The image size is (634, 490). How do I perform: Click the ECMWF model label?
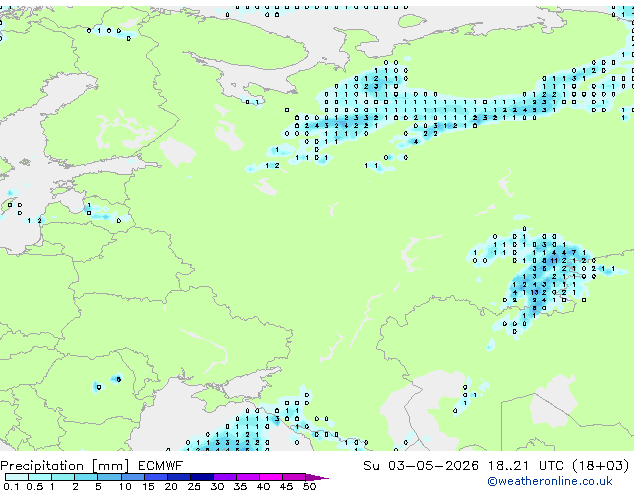click(161, 466)
